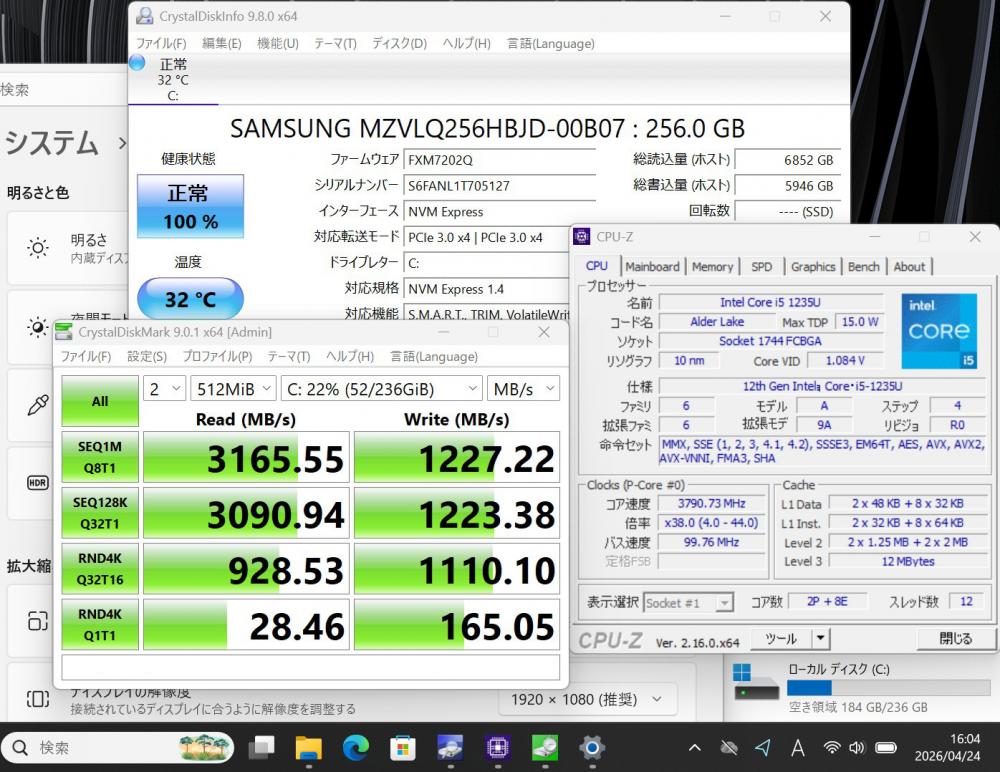Click the Task View taskbar icon
The height and width of the screenshot is (772, 1000).
tap(262, 747)
